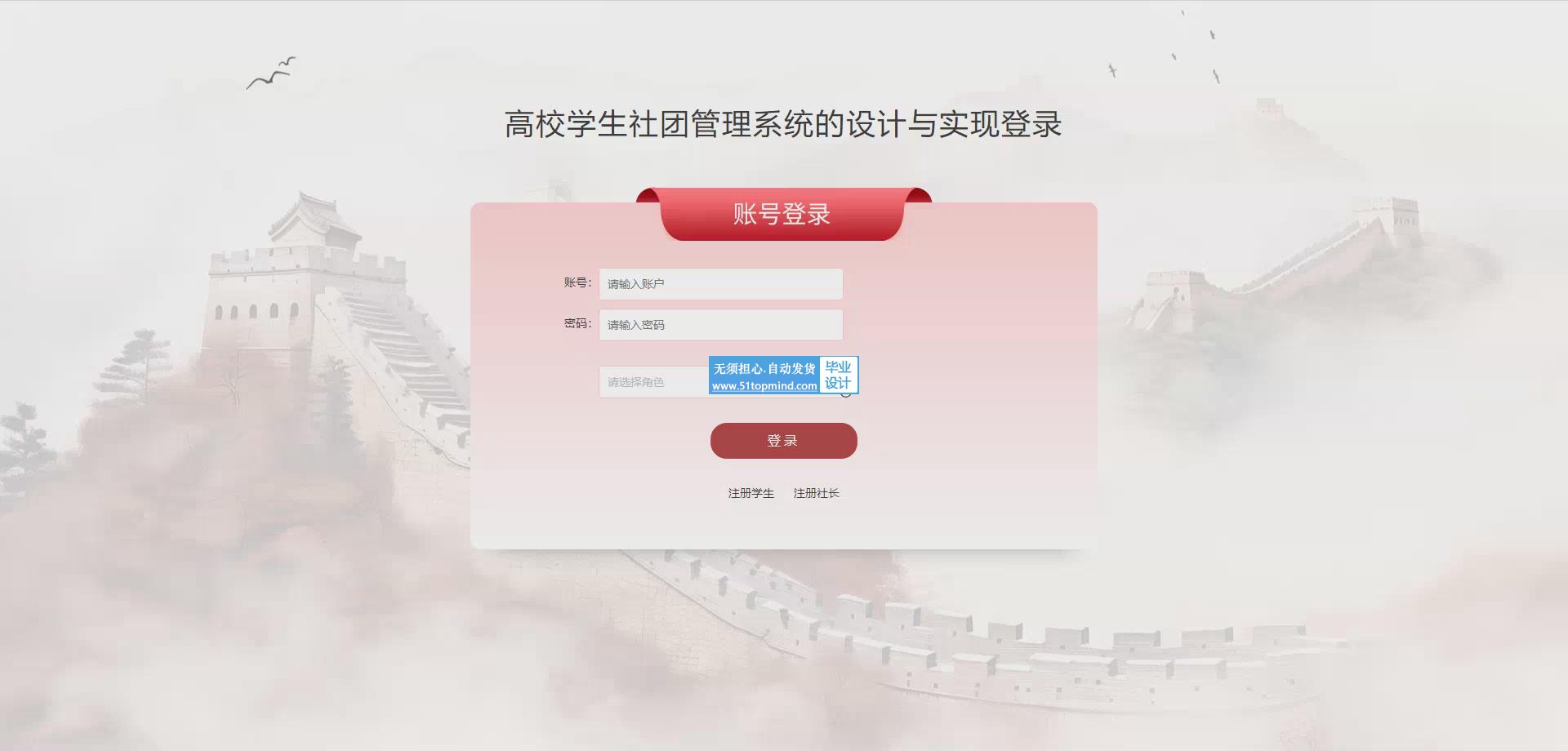The width and height of the screenshot is (1568, 751).
Task: Click the red 登录 button
Action: [783, 441]
